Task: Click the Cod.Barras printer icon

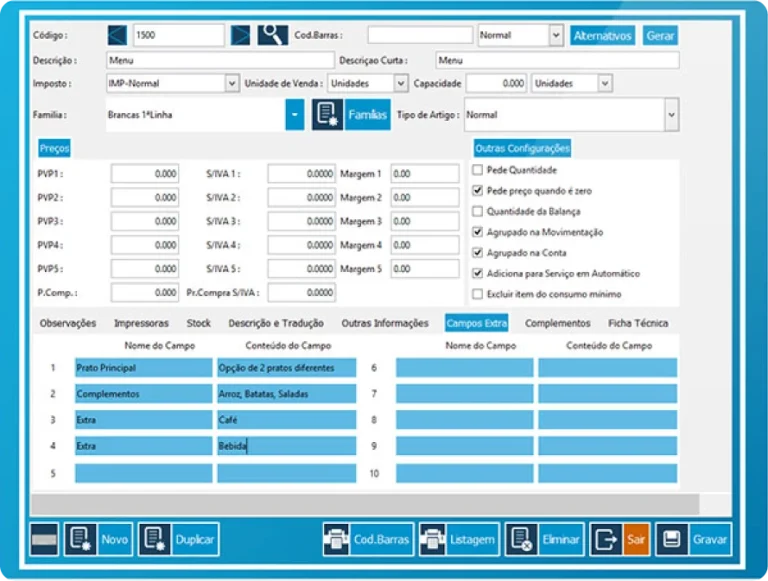Action: click(x=337, y=539)
